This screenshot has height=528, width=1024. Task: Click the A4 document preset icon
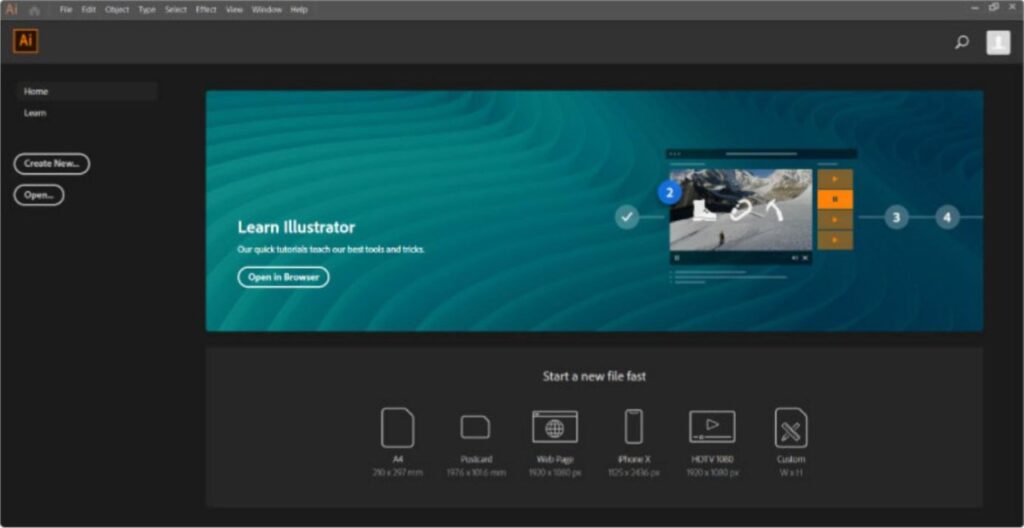397,427
